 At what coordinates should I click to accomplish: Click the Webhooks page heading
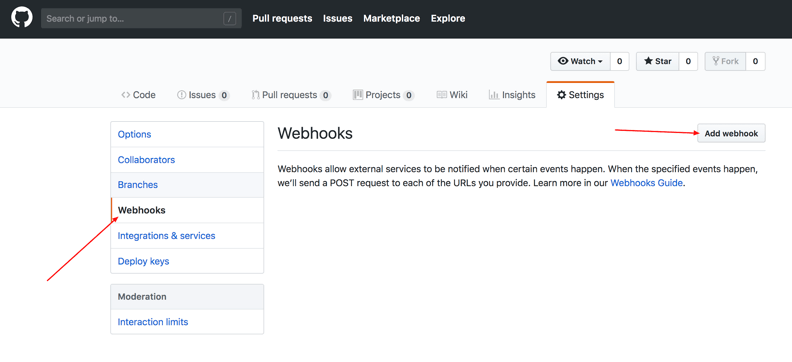coord(315,134)
